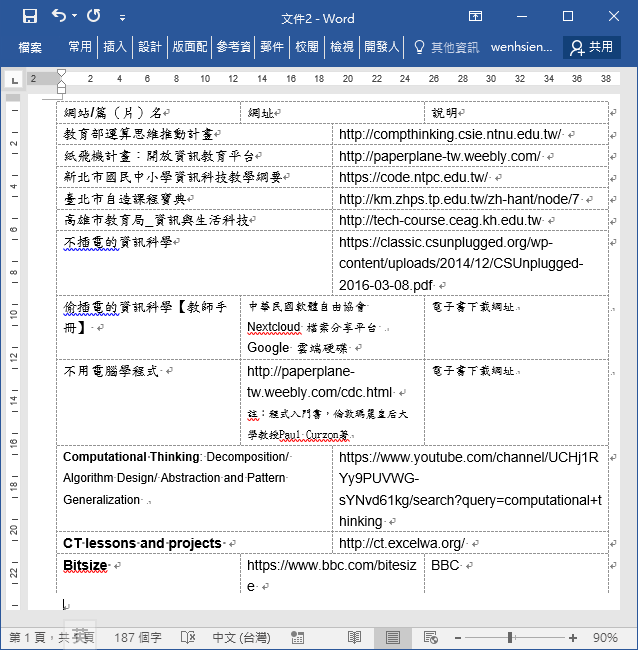The width and height of the screenshot is (638, 650).
Task: Click the Nextcloud 檔案分享平台 text
Action: click(x=312, y=327)
